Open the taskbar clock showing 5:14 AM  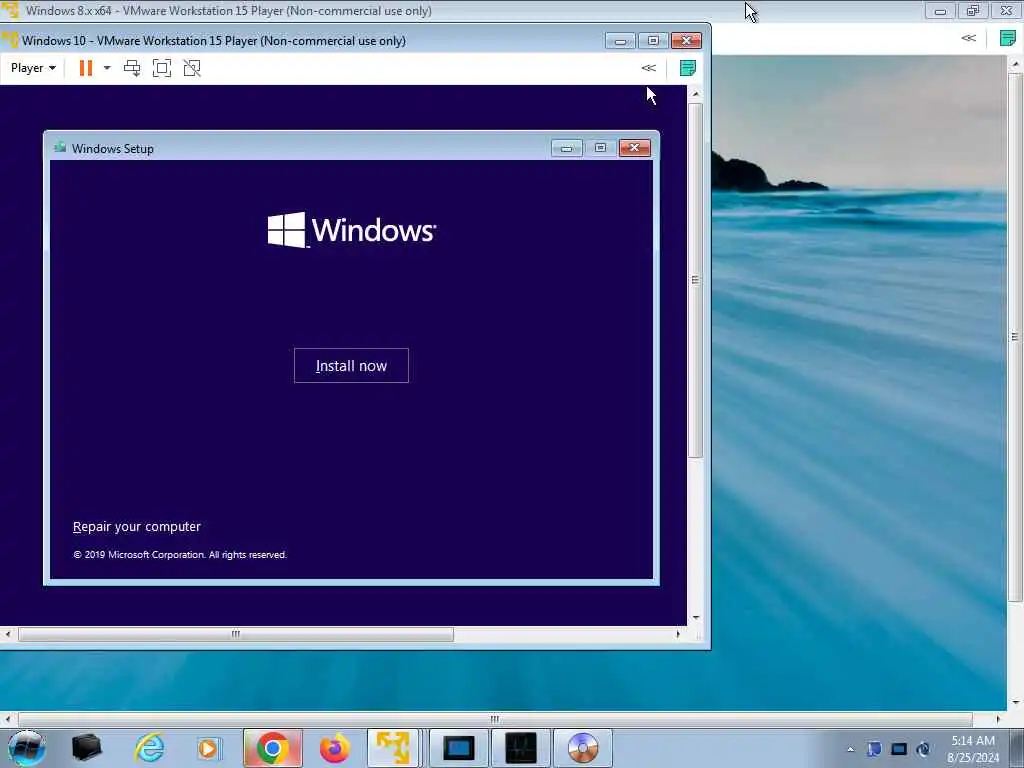pos(973,748)
